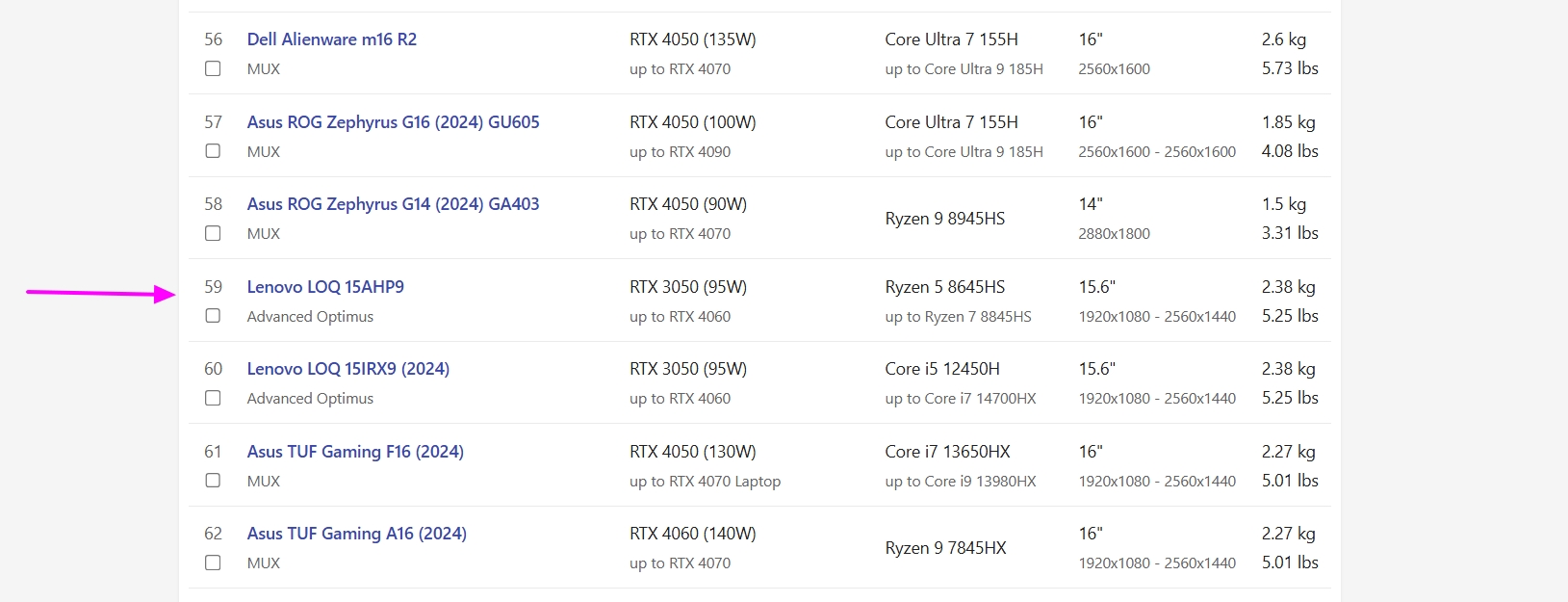The height and width of the screenshot is (602, 1568).
Task: Click the RTX 3050 (95W) text in row 59
Action: click(x=688, y=287)
